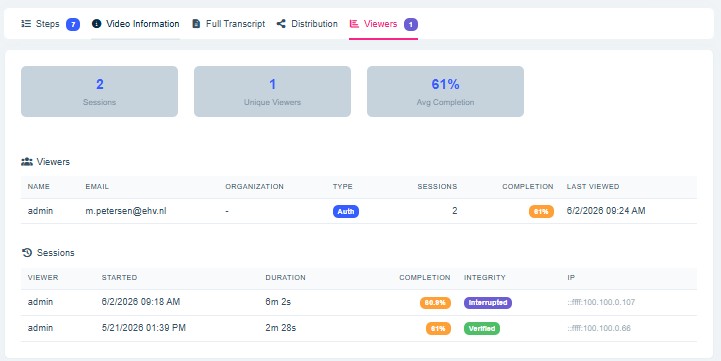721x361 pixels.
Task: Click the Viewers section people icon
Action: (27, 162)
